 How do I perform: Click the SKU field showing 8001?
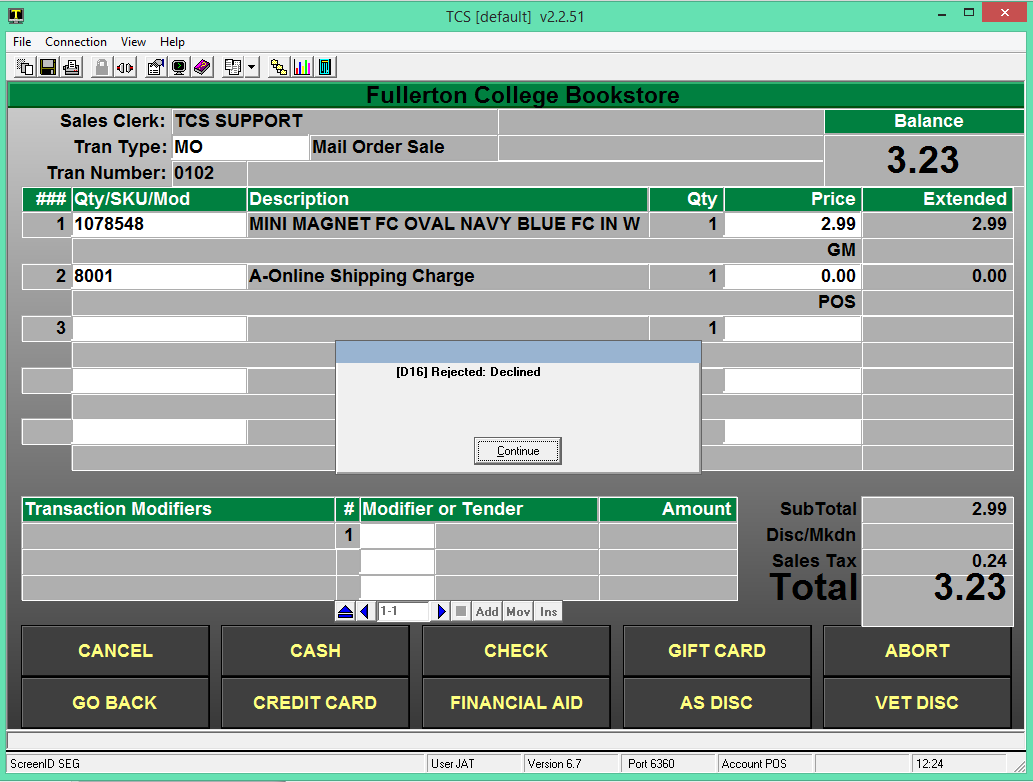click(159, 276)
